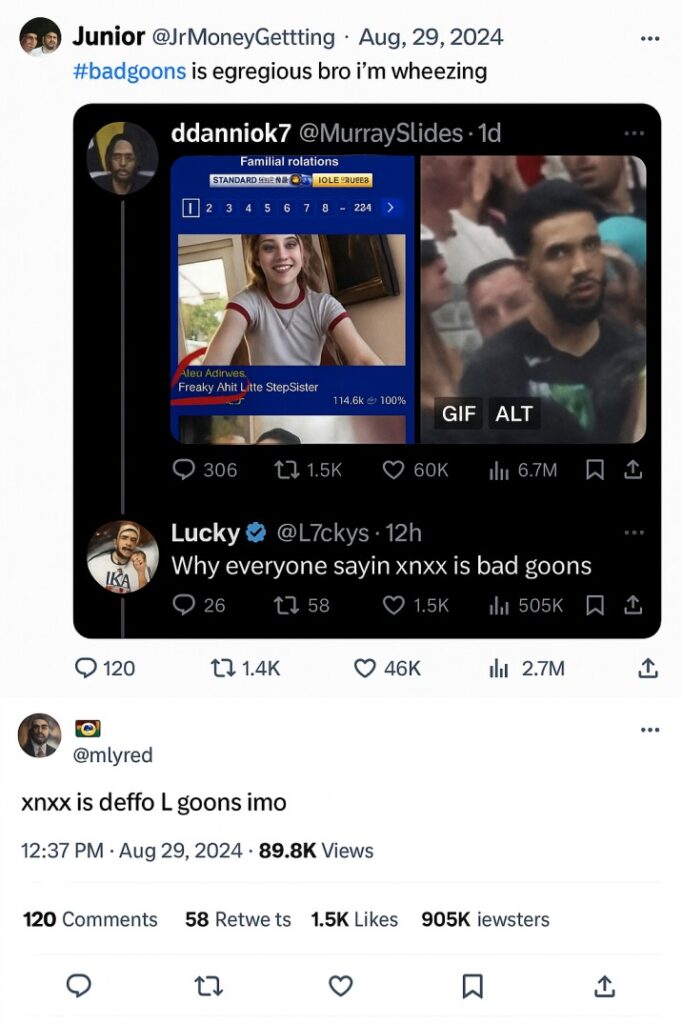Show ALT text on the GIF

click(513, 413)
